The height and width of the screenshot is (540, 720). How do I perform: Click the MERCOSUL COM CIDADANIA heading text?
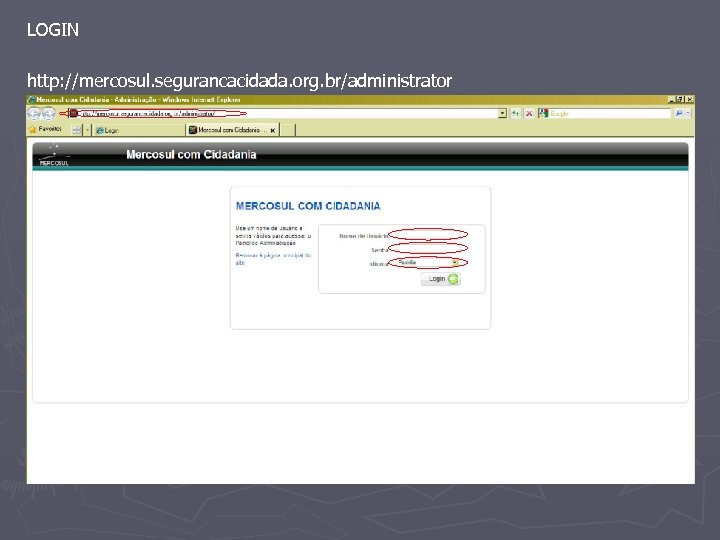point(308,206)
